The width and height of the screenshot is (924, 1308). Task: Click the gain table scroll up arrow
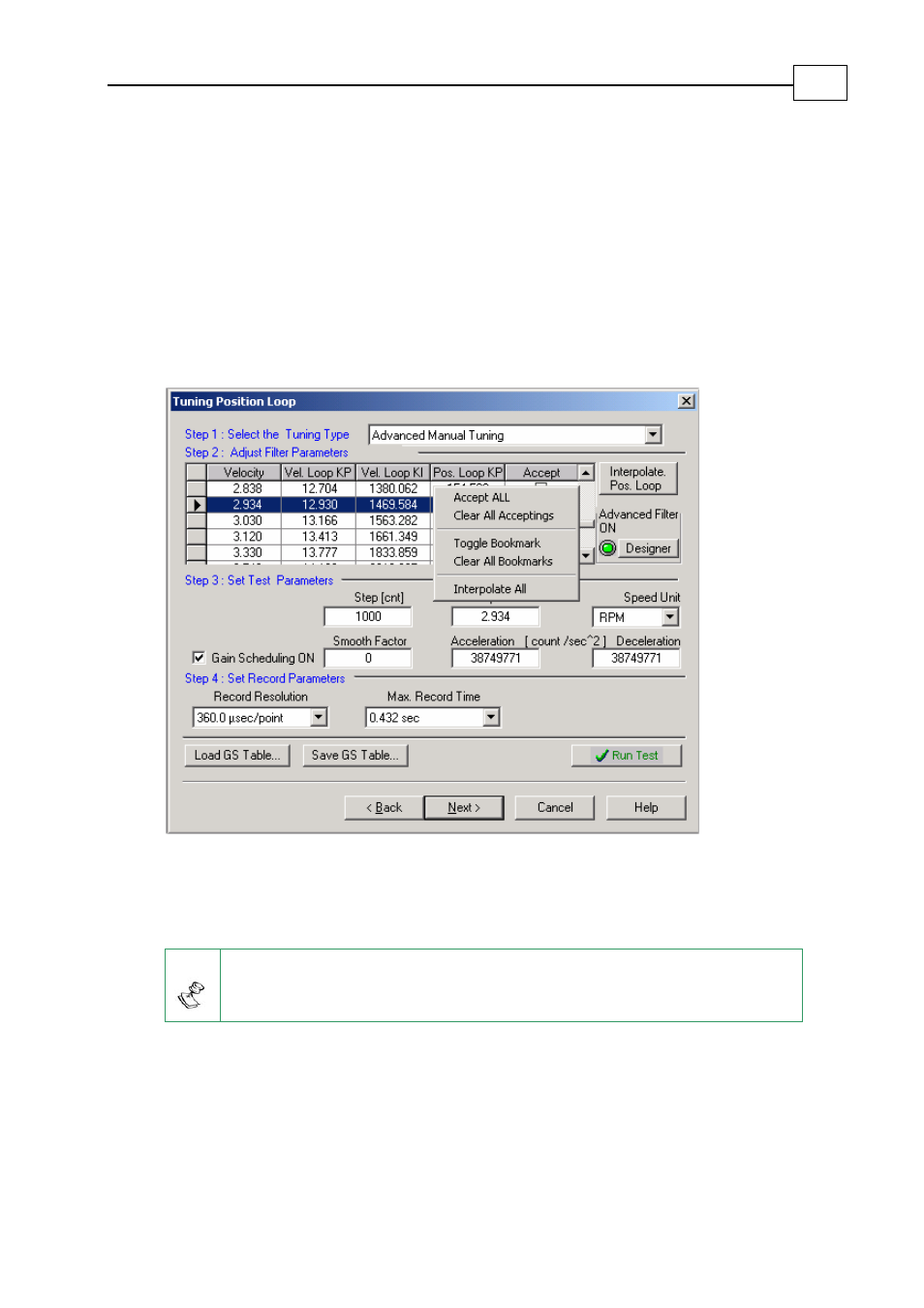click(x=586, y=473)
